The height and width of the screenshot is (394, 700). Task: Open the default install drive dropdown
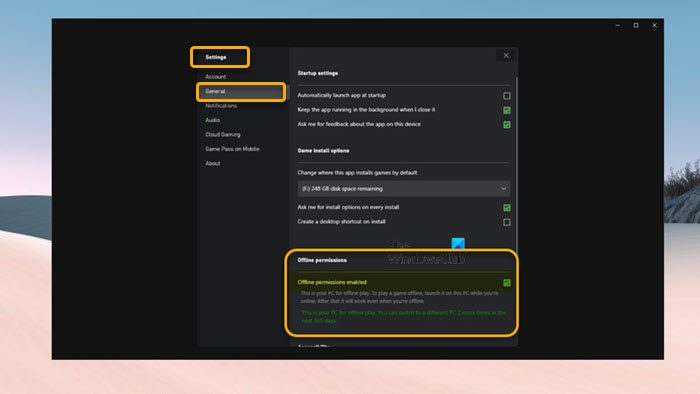pos(404,189)
